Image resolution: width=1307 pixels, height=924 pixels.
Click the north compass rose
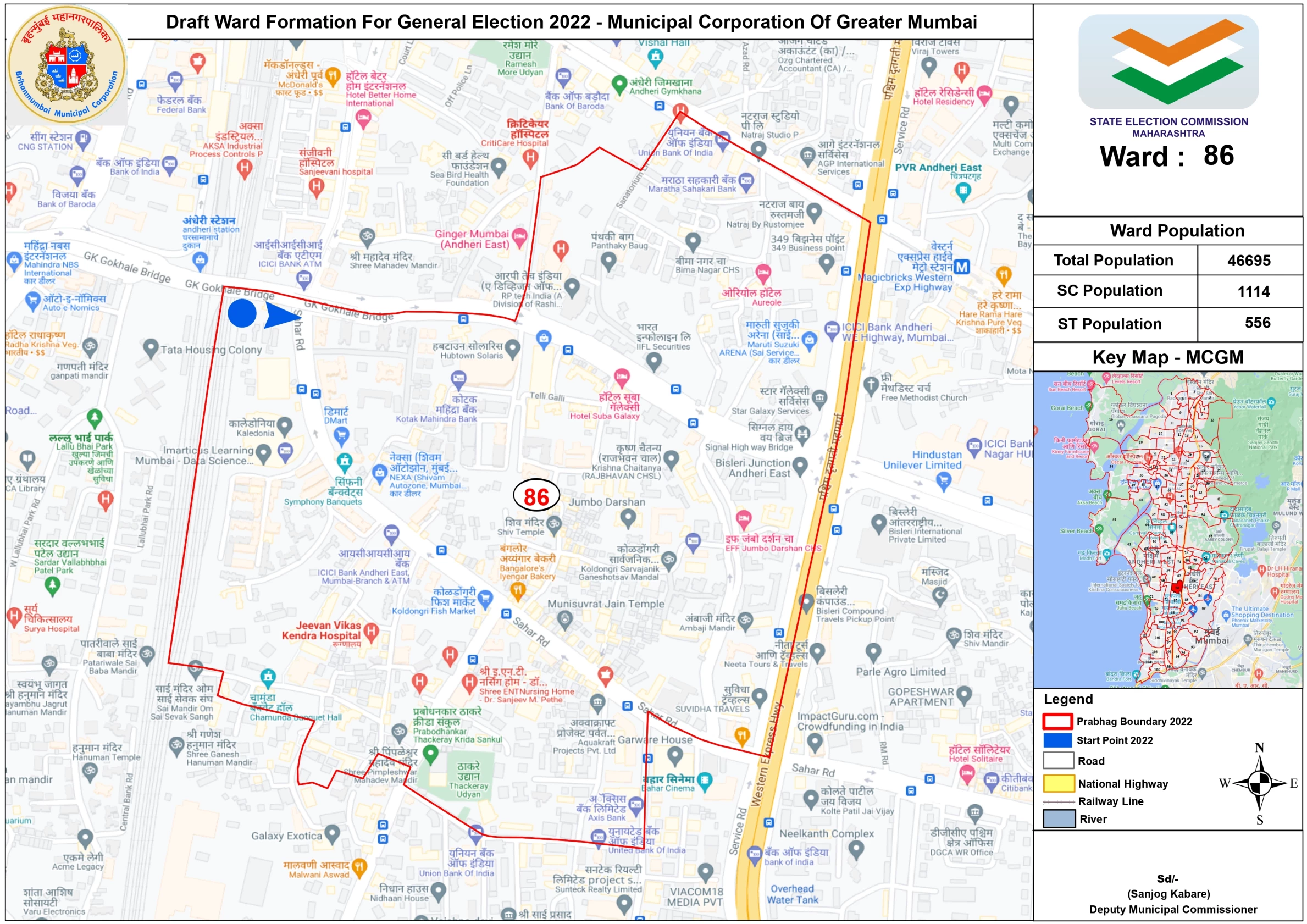[x=1260, y=783]
